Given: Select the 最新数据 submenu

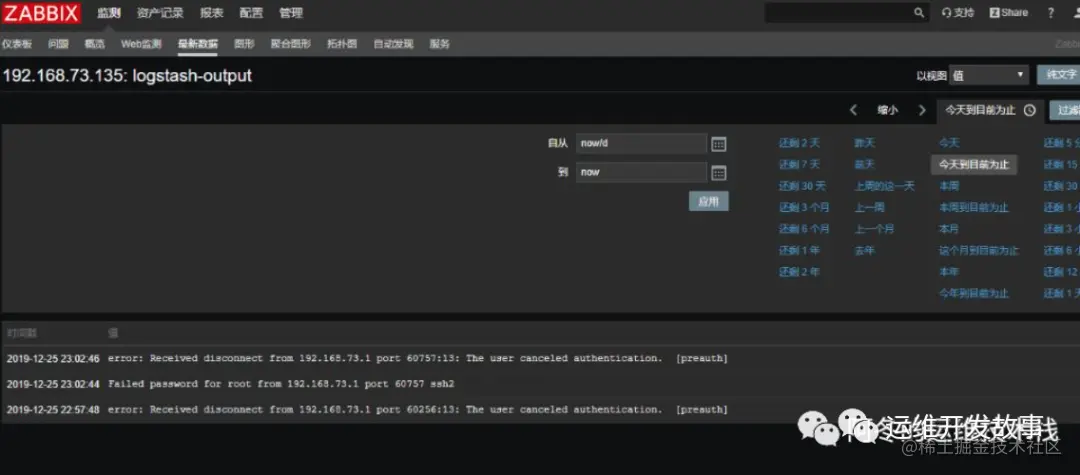Looking at the screenshot, I should tap(198, 44).
